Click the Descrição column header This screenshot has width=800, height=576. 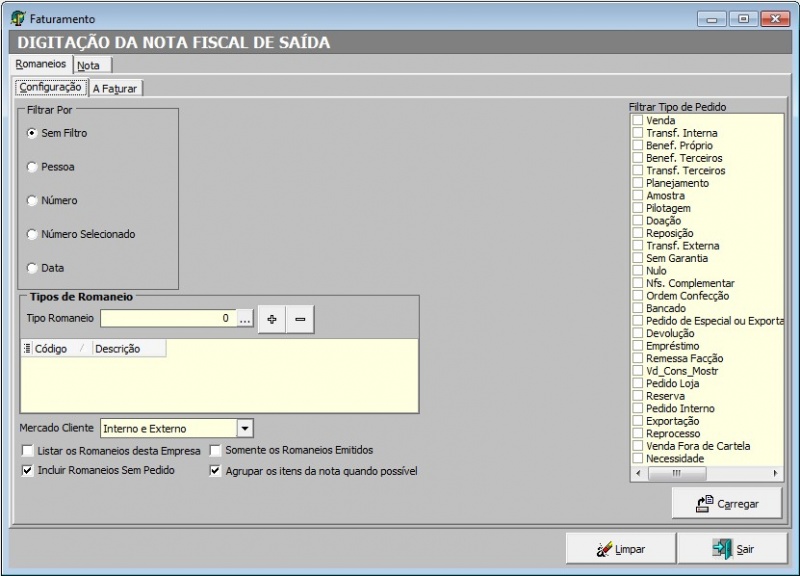point(118,349)
